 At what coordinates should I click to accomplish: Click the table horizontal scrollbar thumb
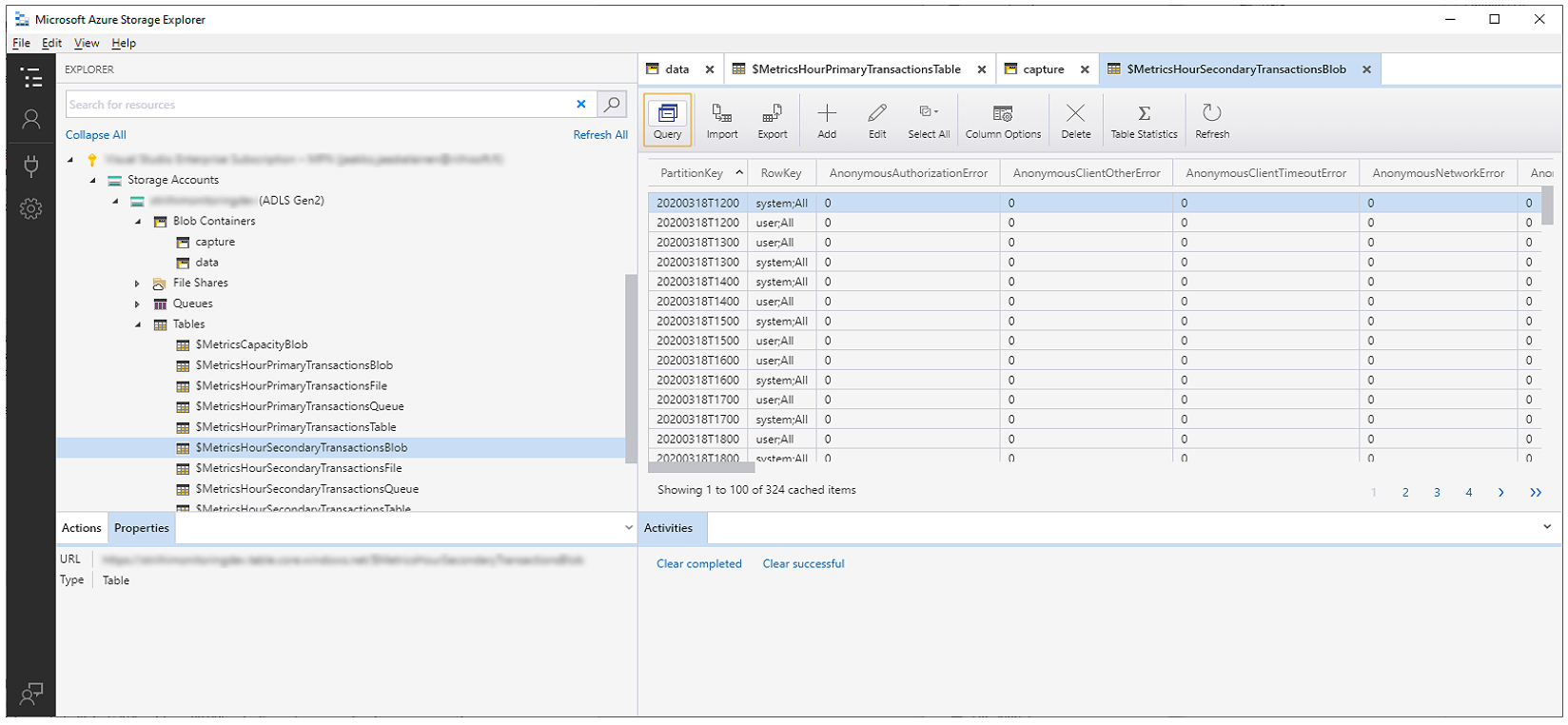click(x=702, y=467)
